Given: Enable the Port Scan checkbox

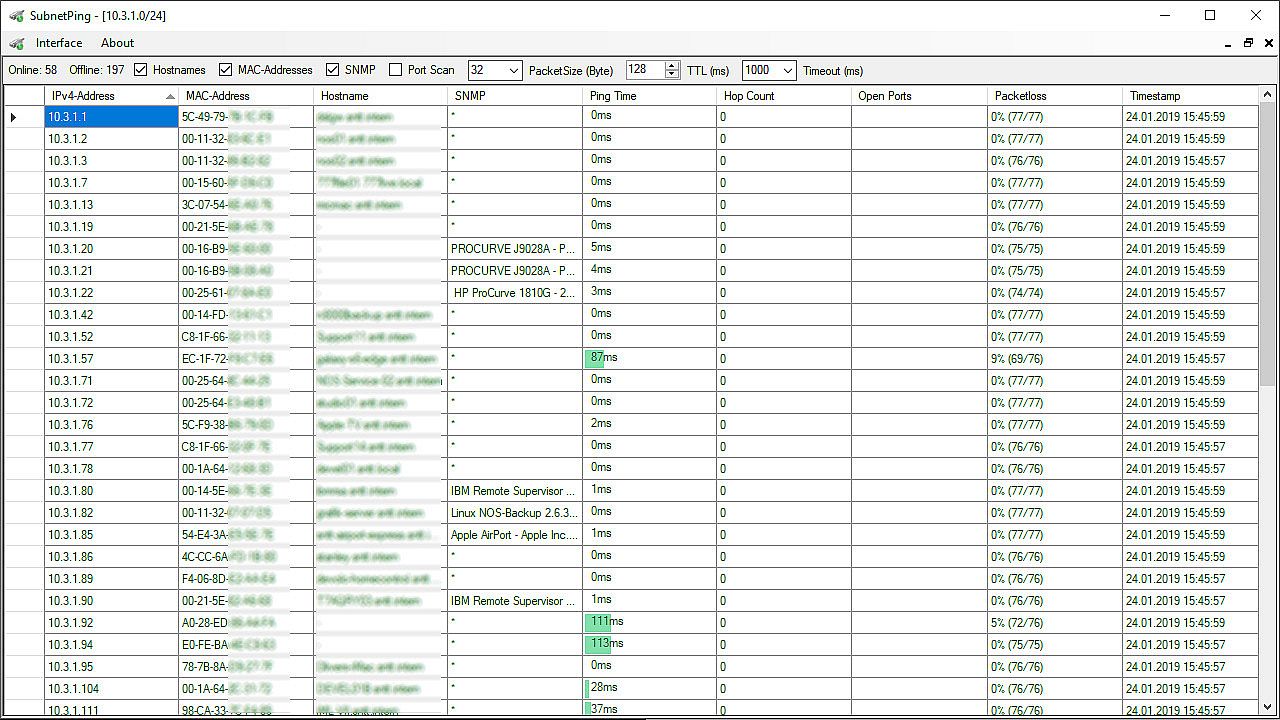Looking at the screenshot, I should [x=395, y=70].
